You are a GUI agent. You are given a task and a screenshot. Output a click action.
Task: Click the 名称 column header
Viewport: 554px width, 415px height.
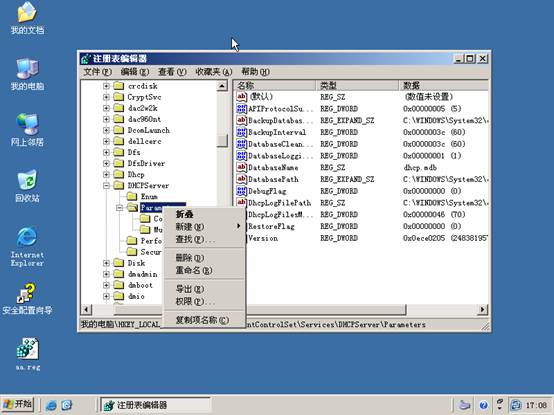click(x=275, y=85)
